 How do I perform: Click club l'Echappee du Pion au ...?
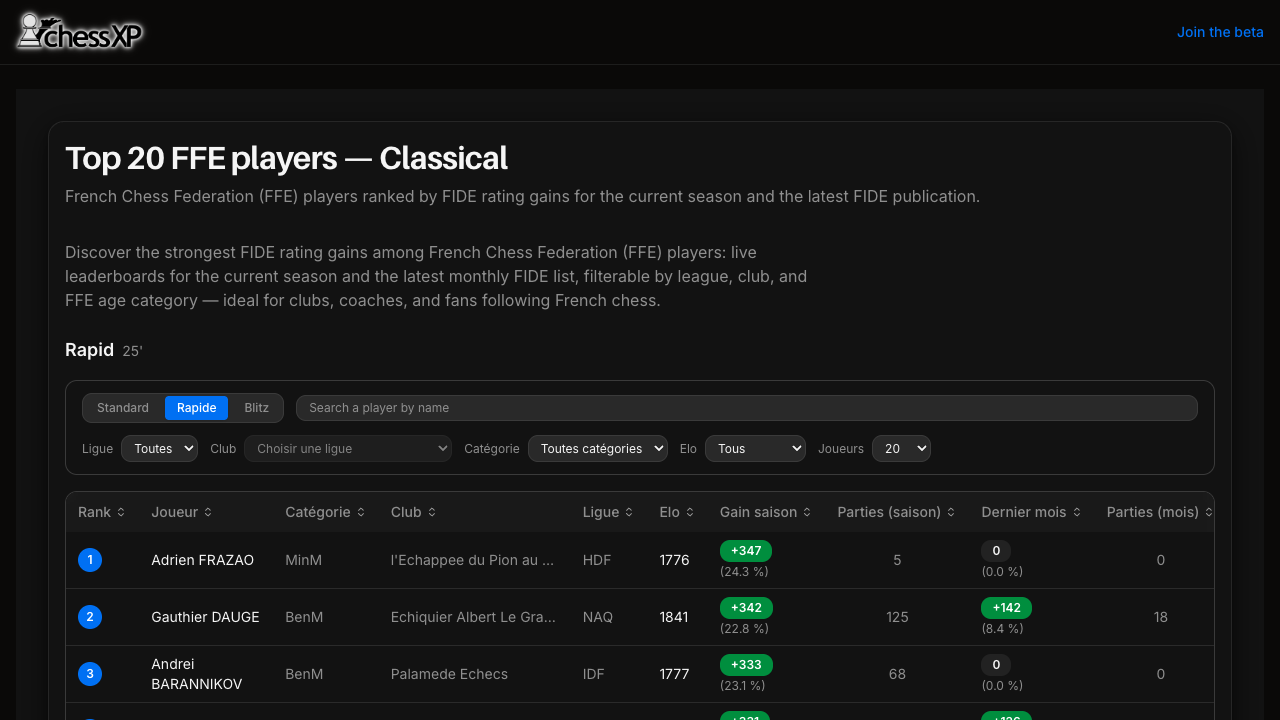pyautogui.click(x=472, y=560)
